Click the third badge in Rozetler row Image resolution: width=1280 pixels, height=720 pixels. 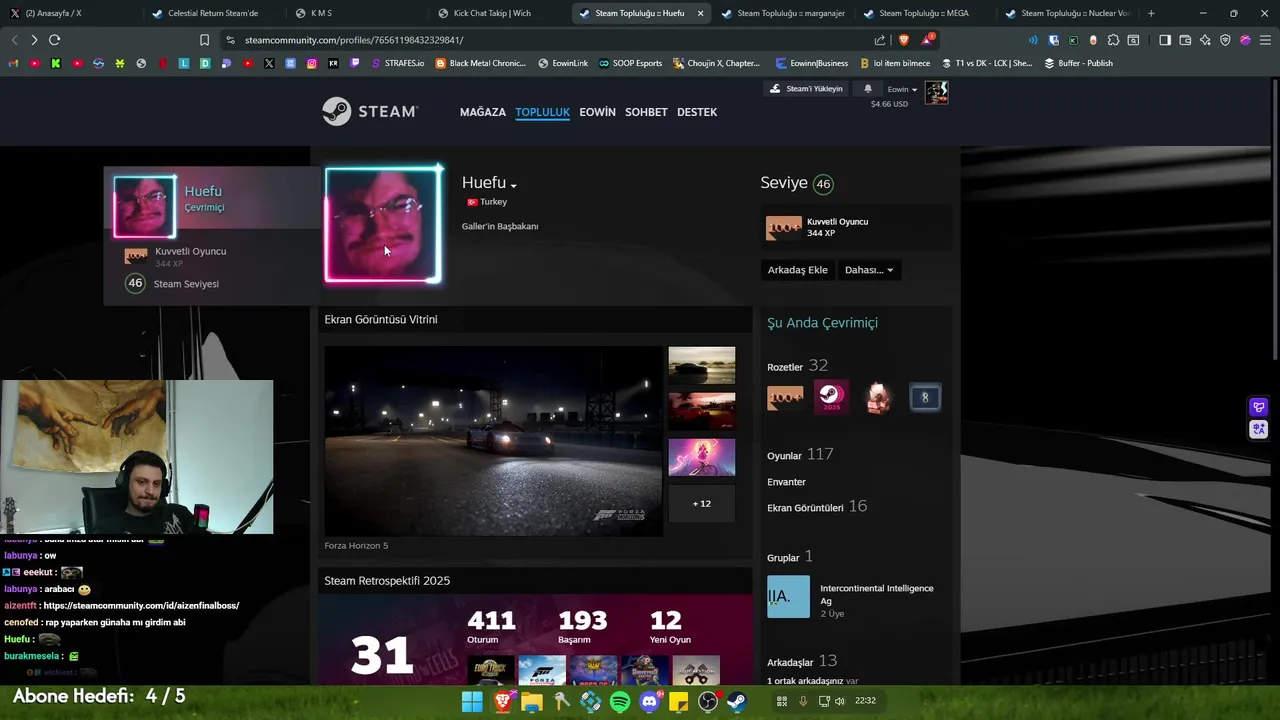coord(878,397)
